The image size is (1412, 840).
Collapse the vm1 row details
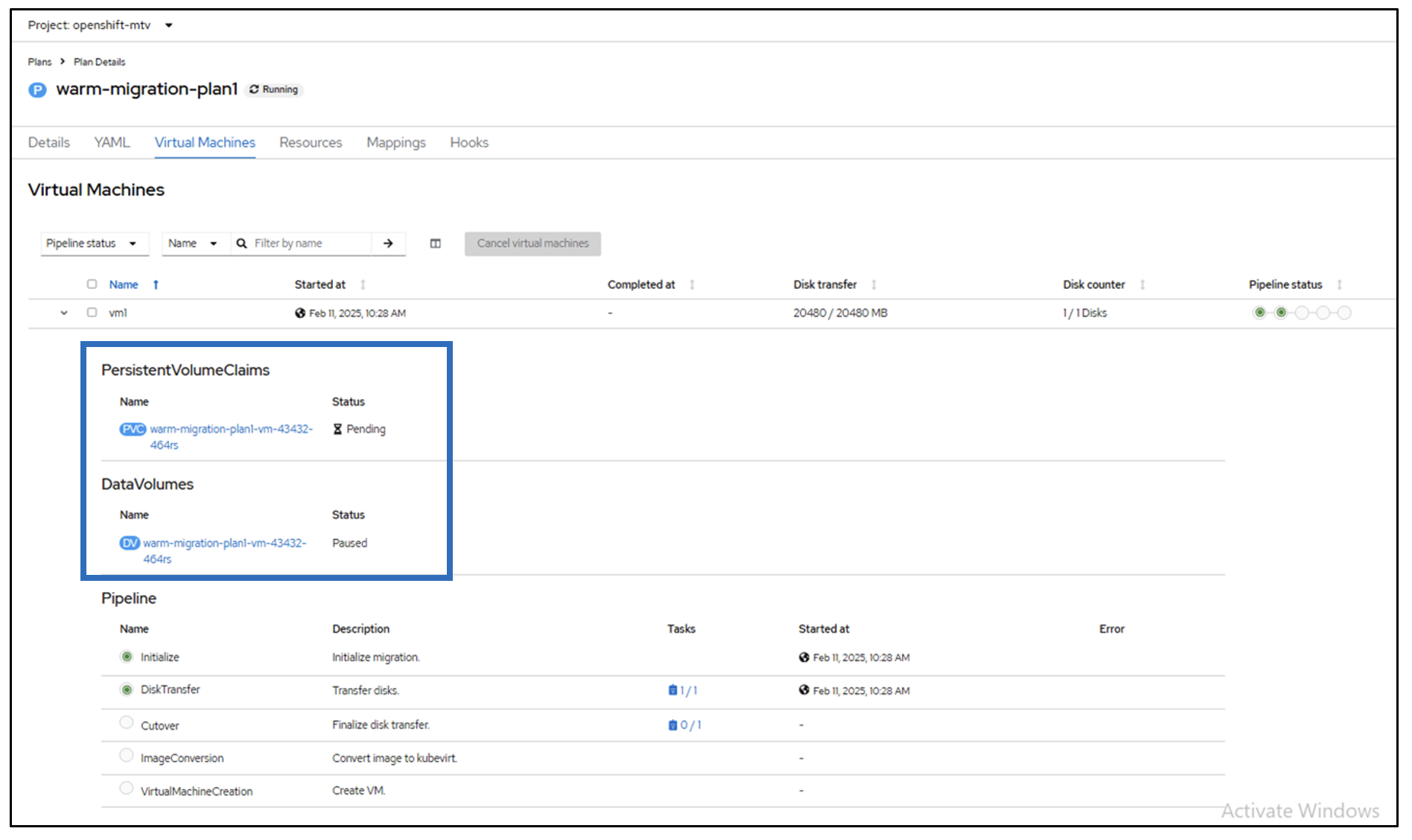point(64,313)
